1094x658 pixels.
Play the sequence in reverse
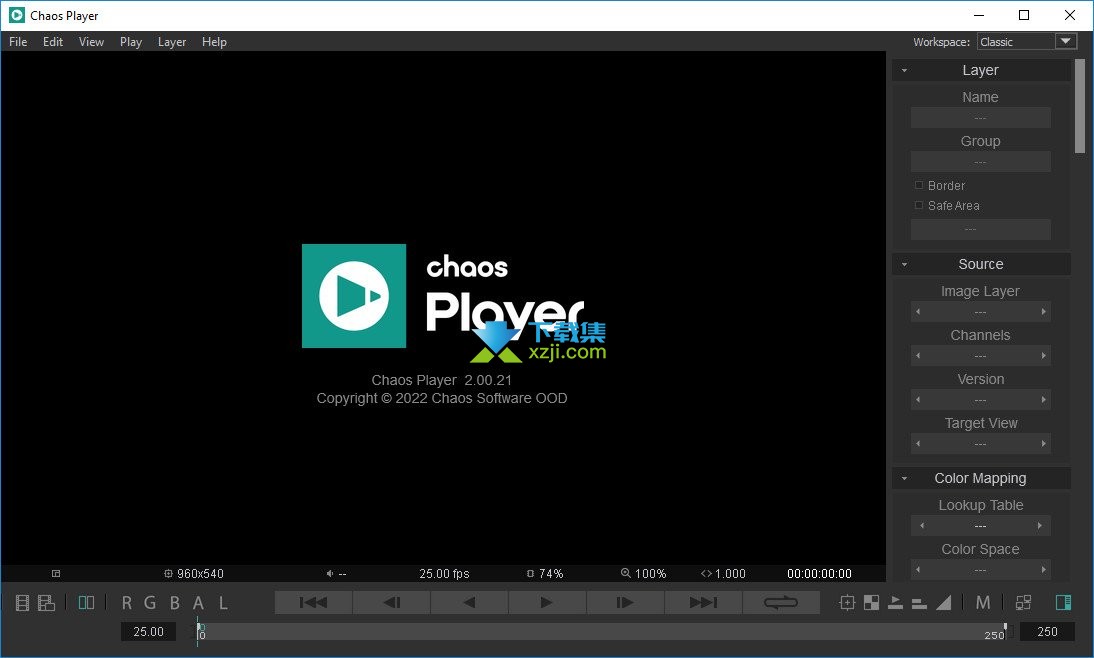click(470, 602)
